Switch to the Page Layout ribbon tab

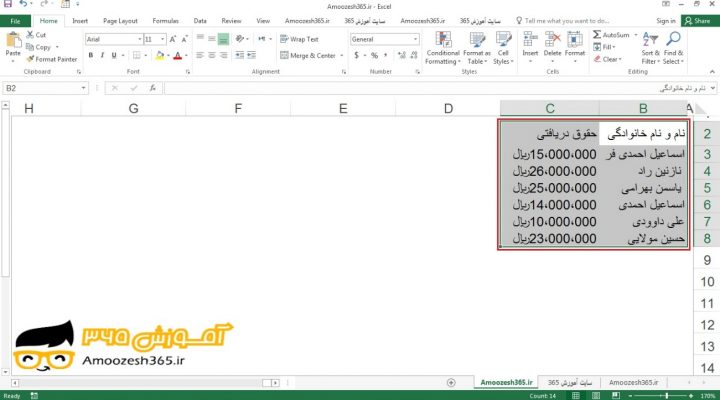point(120,21)
